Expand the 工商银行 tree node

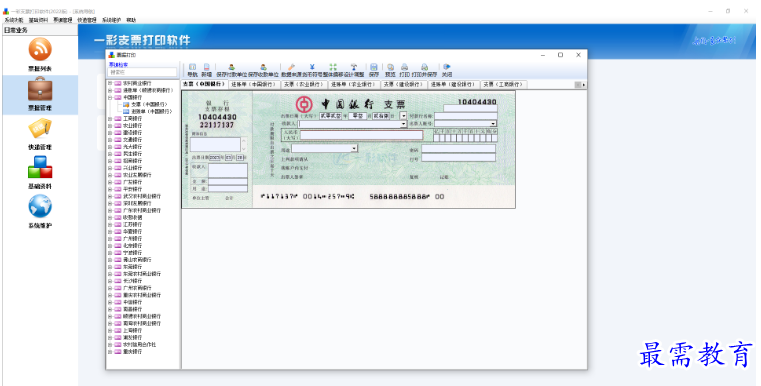110,118
